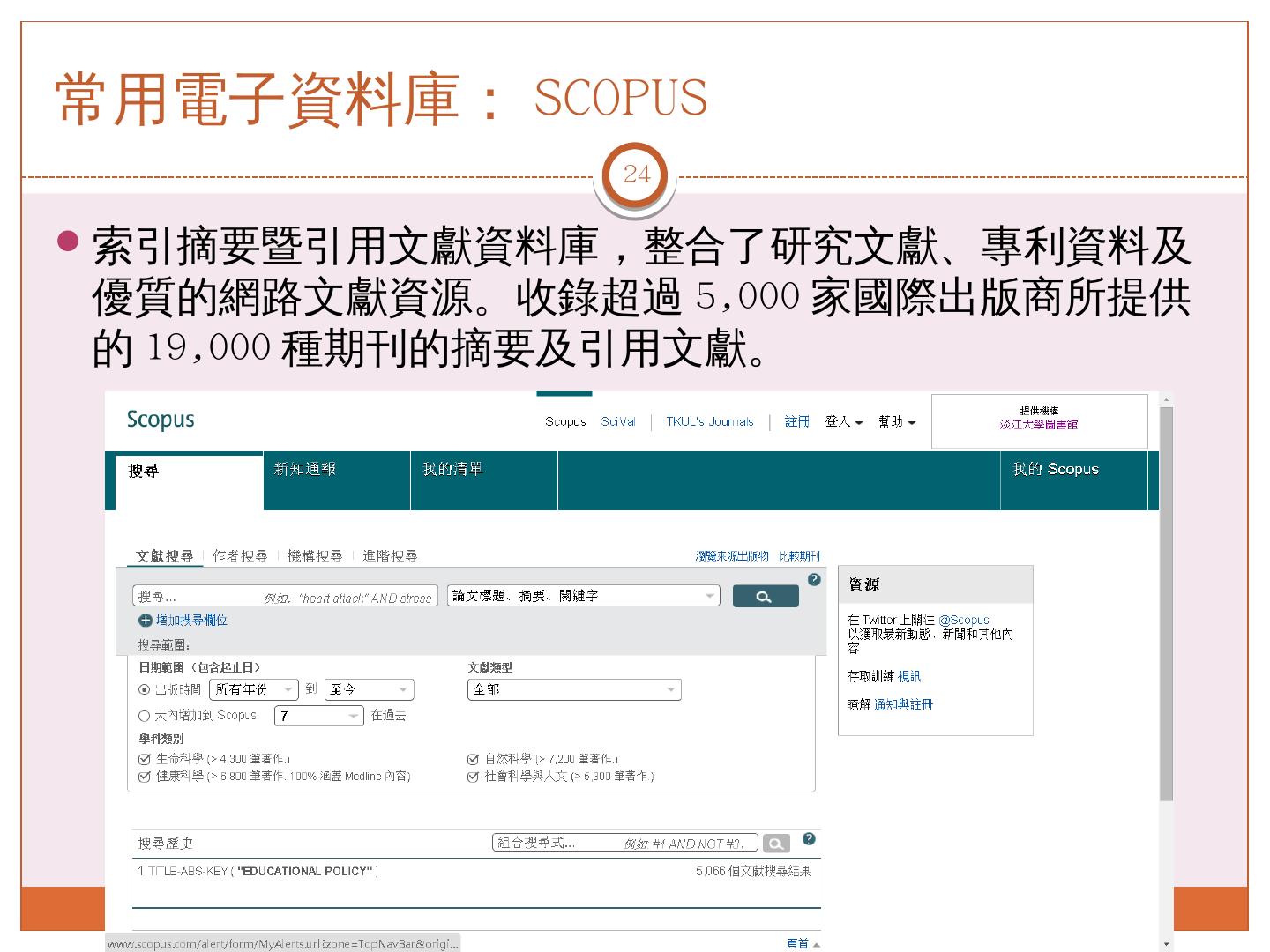Select the 天內增加到 Scopus radio button
Viewport: 1270px width, 952px height.
[x=145, y=716]
